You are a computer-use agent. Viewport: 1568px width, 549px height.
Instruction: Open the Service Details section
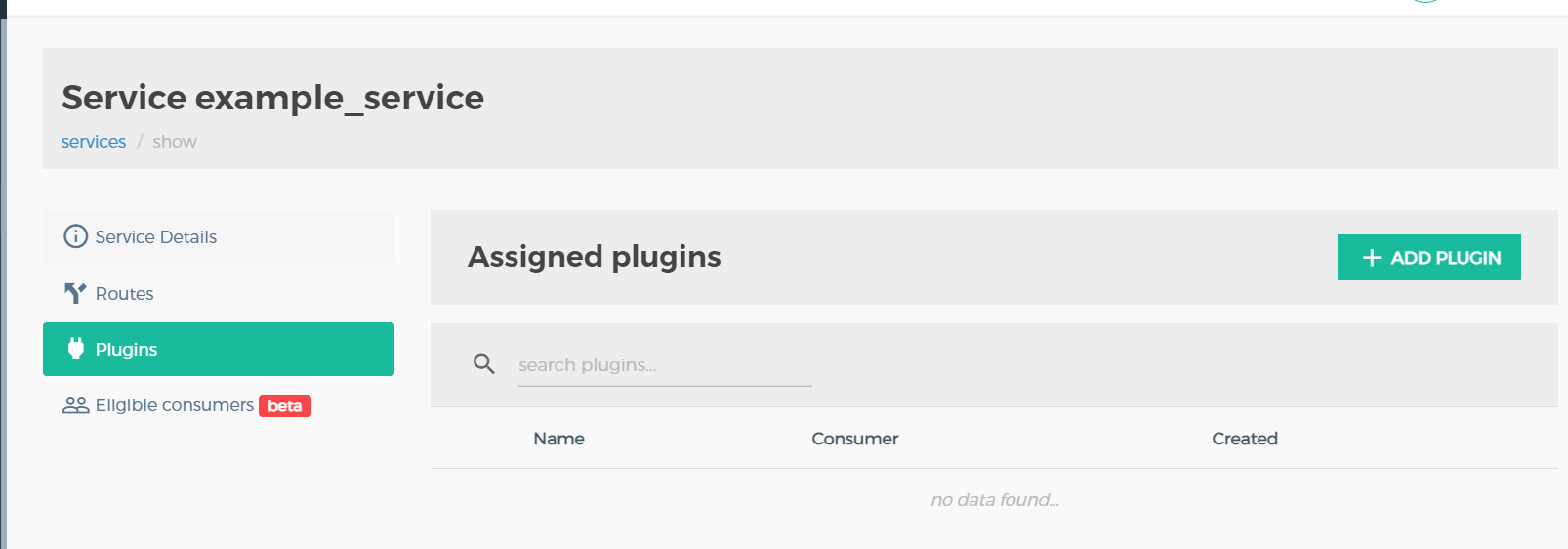(156, 237)
